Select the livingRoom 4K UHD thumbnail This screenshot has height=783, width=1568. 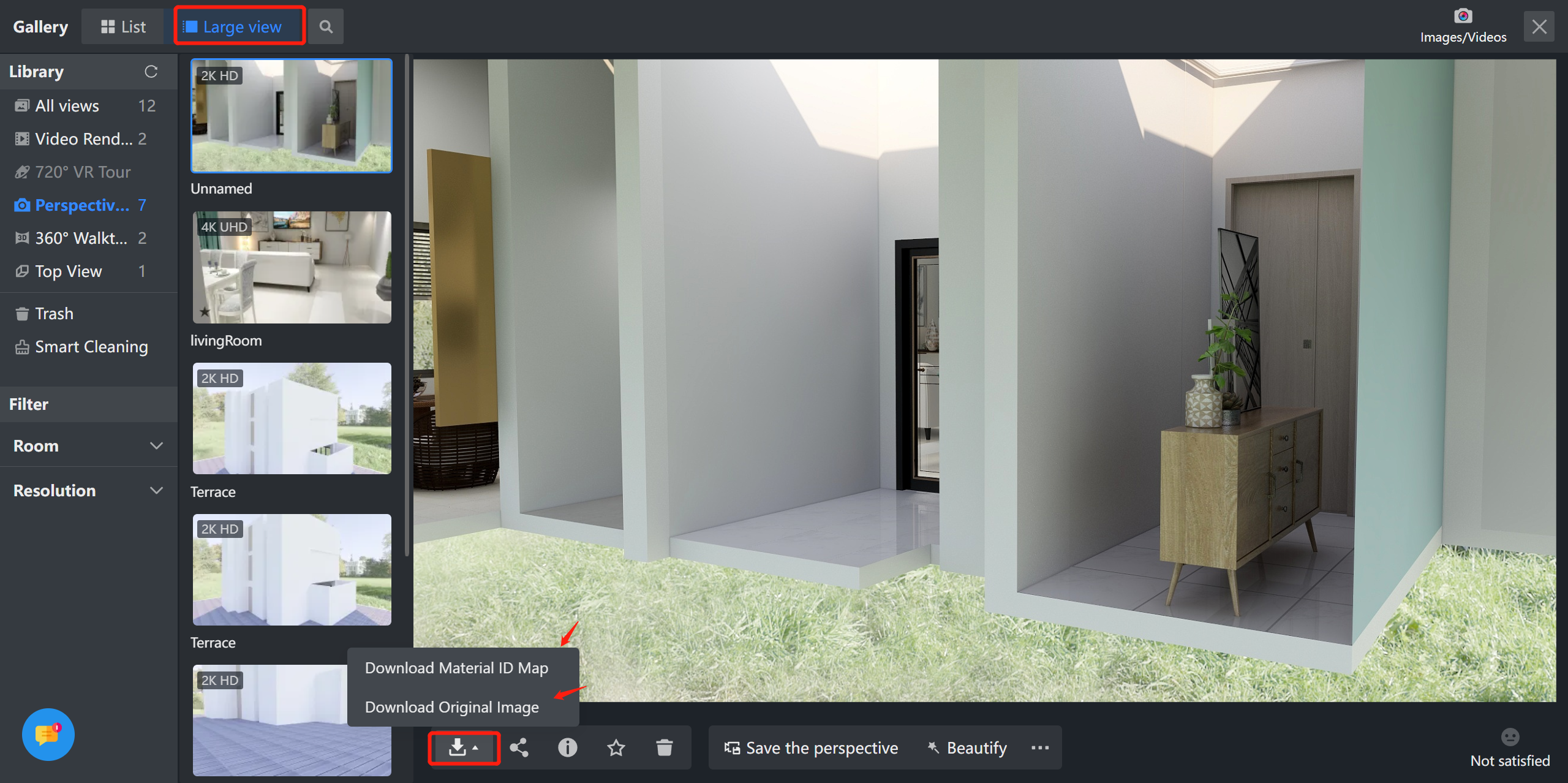coord(292,268)
